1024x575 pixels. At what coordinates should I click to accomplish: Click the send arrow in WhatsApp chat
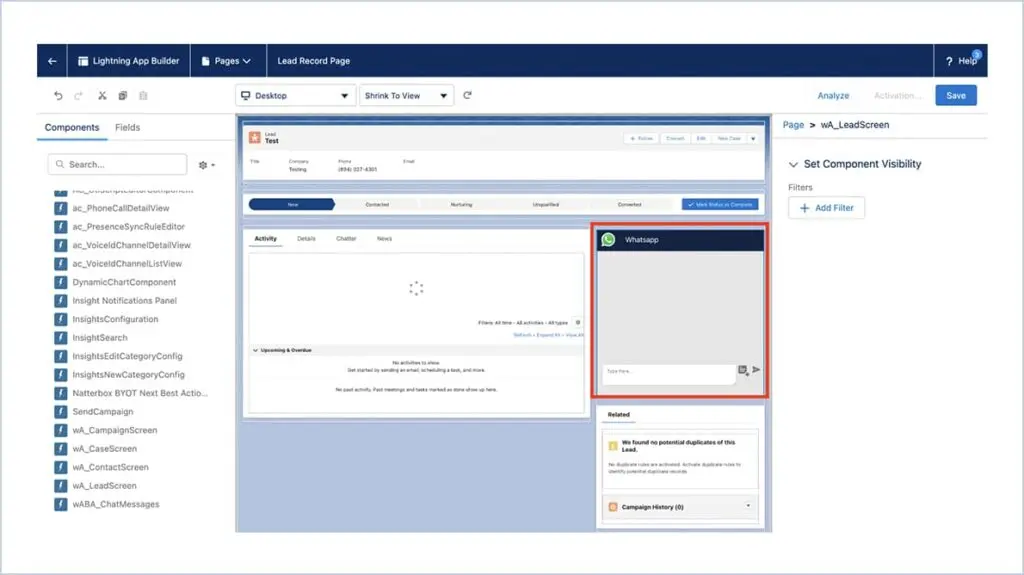[756, 370]
